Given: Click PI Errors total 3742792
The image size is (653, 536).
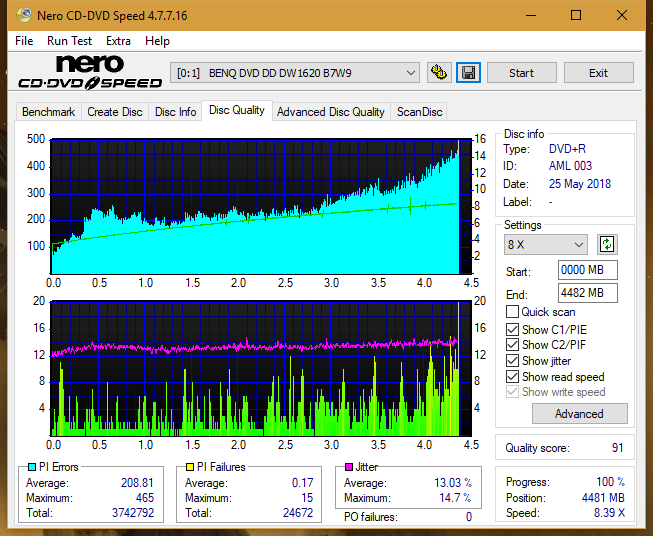Looking at the screenshot, I should pos(133,513).
